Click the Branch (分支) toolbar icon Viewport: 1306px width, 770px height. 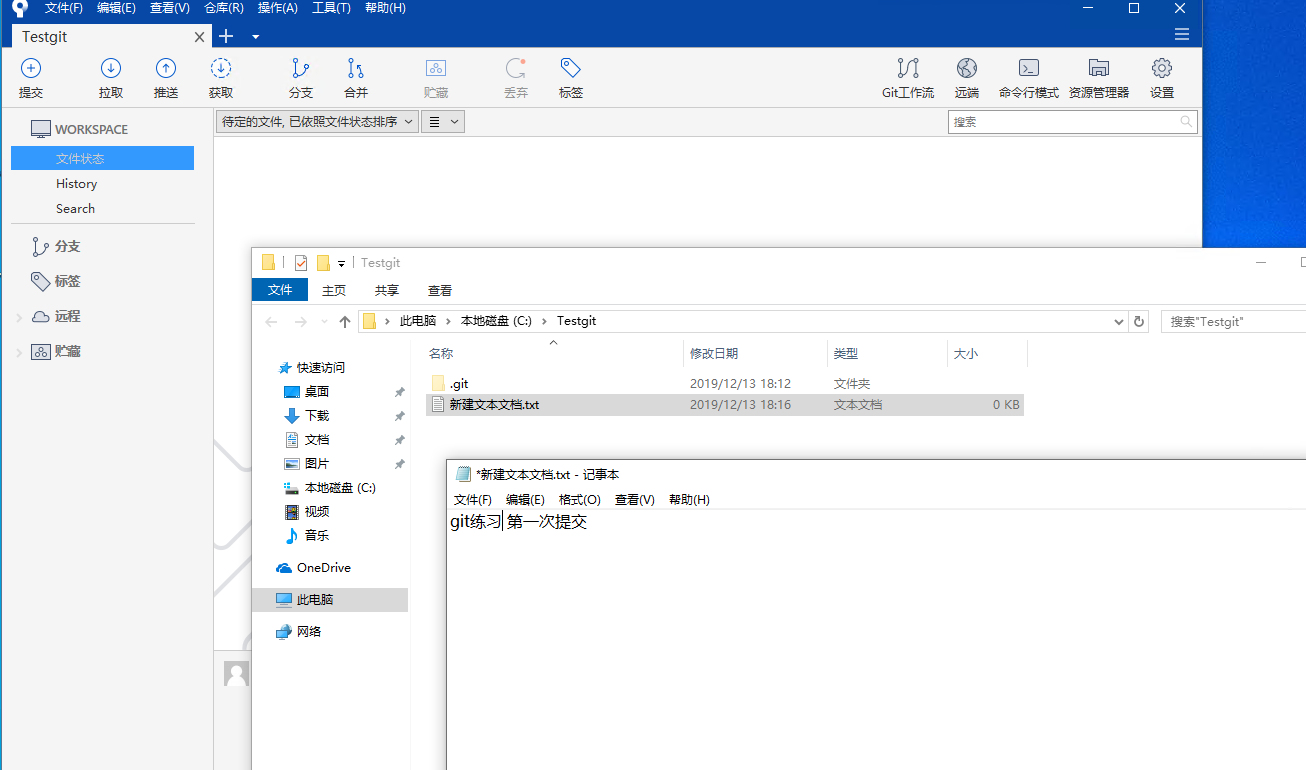tap(301, 69)
